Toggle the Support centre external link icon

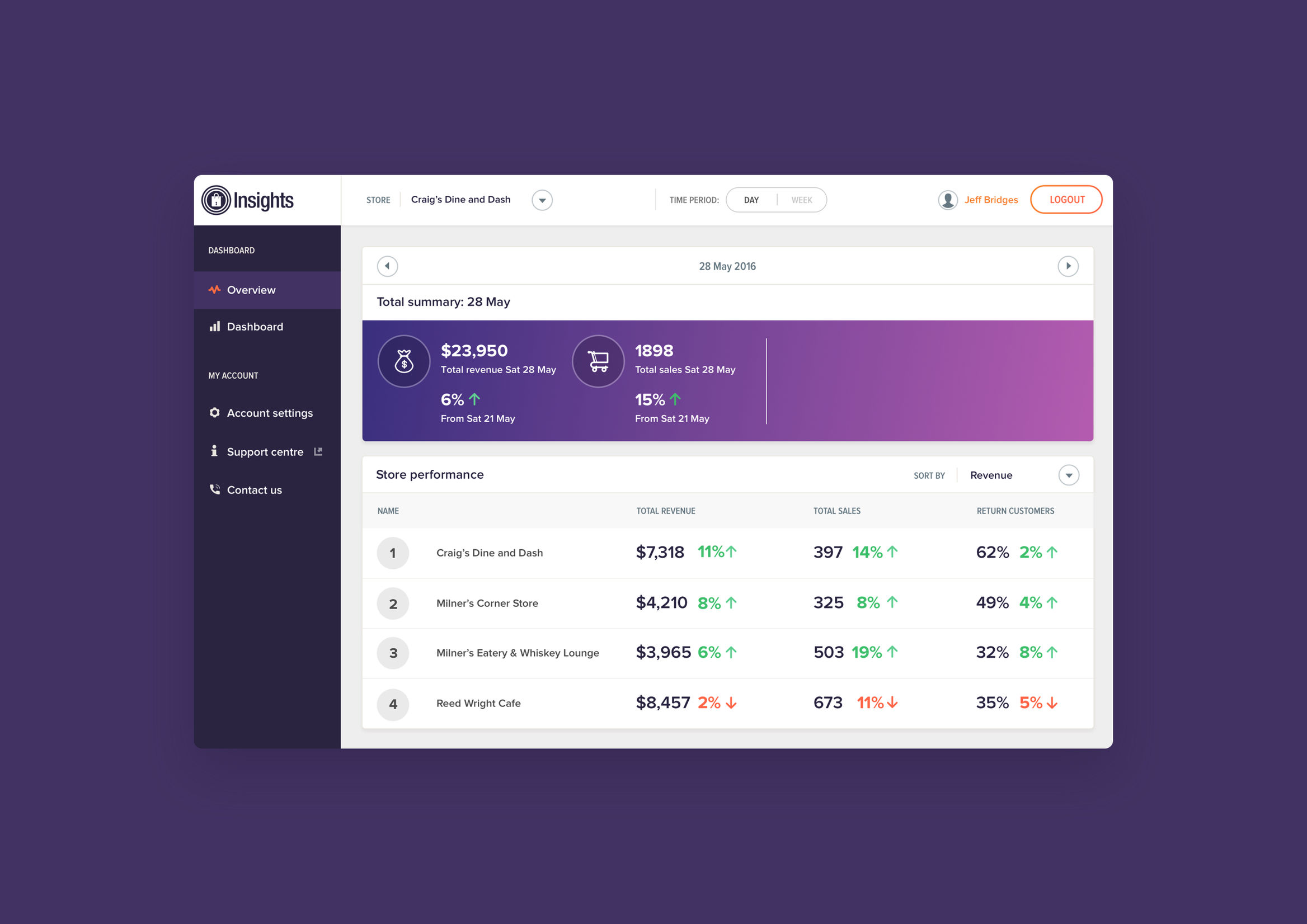point(319,451)
